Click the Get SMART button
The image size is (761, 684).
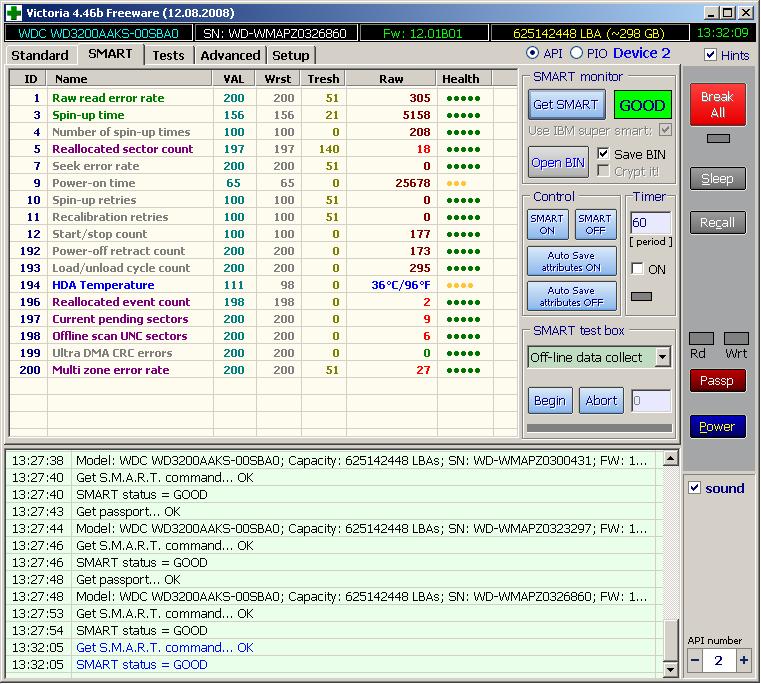point(566,104)
